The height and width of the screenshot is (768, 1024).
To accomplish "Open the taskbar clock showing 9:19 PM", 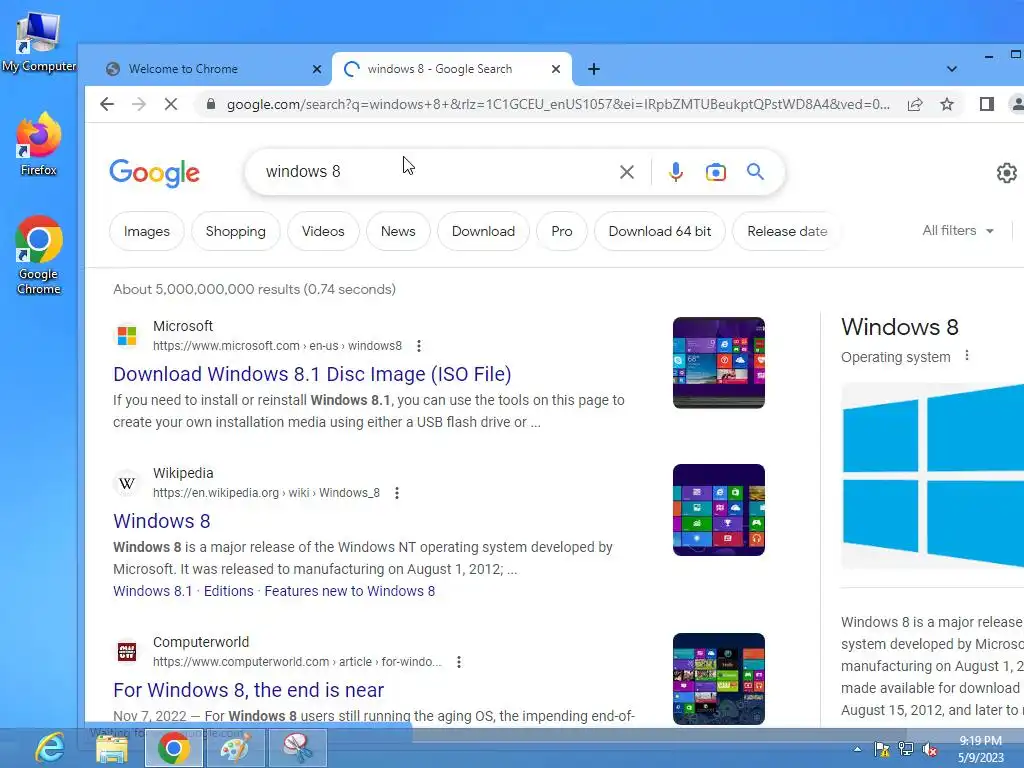I will (x=980, y=749).
